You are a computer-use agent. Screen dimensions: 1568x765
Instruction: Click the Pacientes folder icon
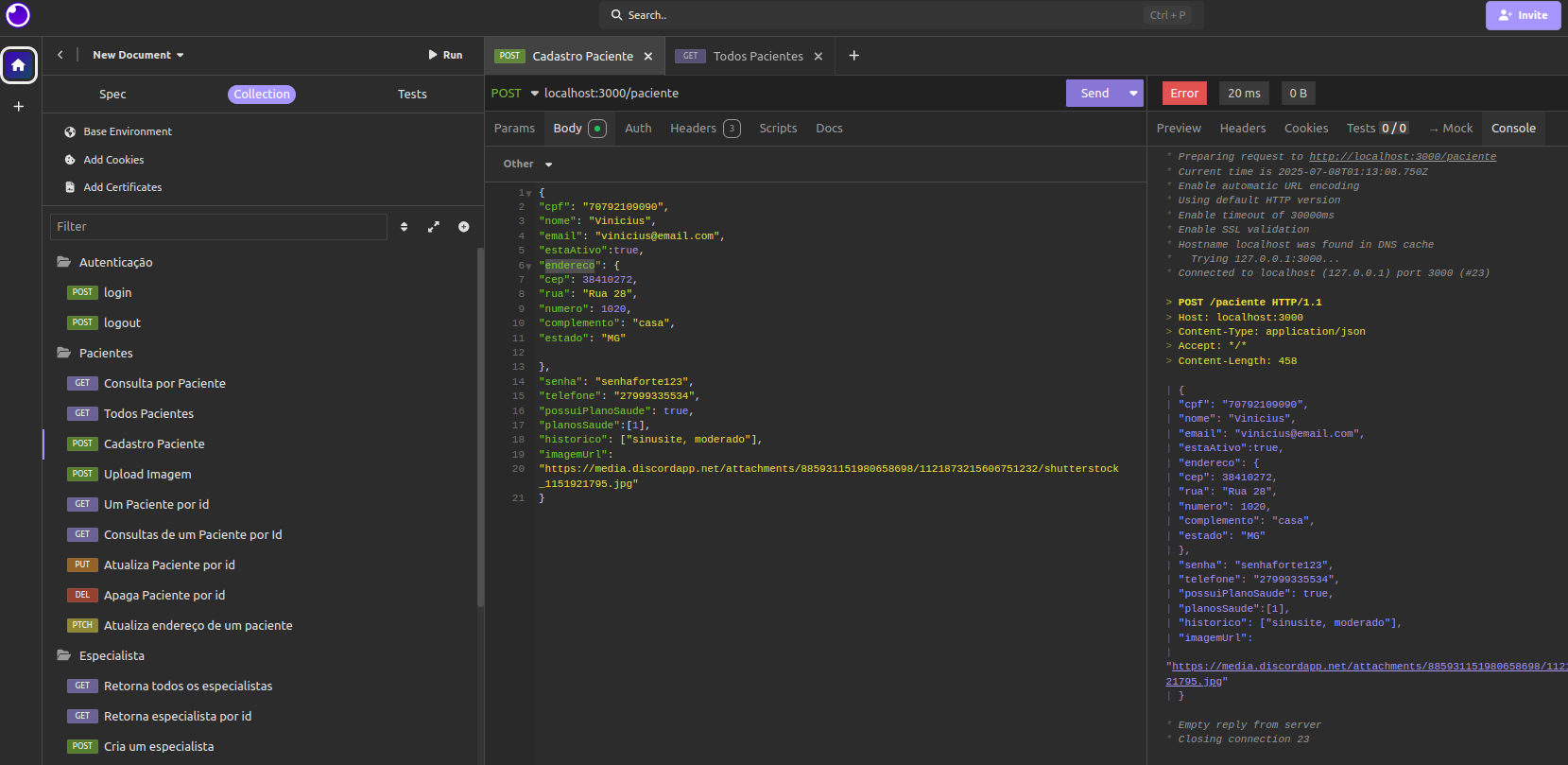(x=64, y=353)
